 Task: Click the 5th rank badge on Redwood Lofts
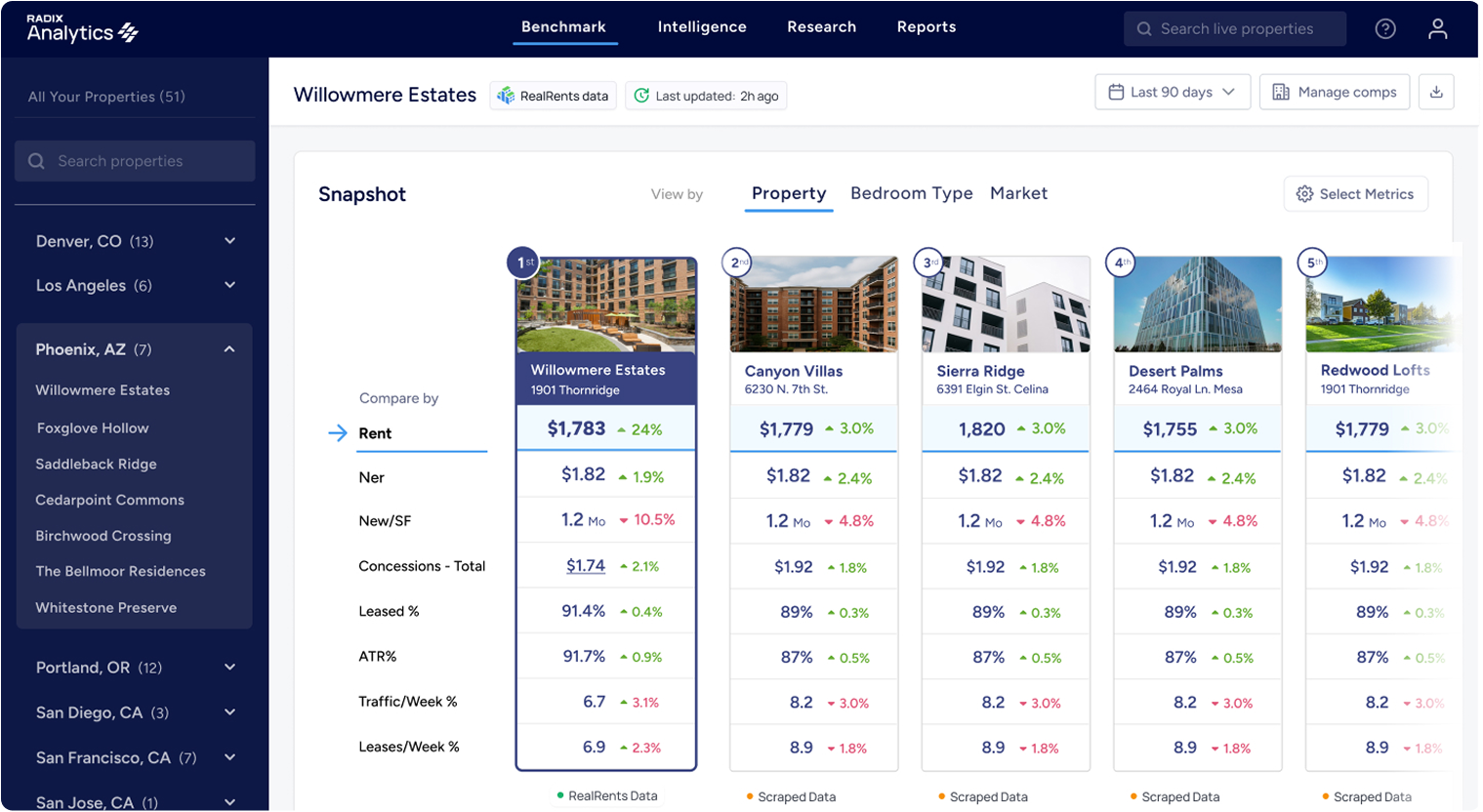click(1312, 263)
